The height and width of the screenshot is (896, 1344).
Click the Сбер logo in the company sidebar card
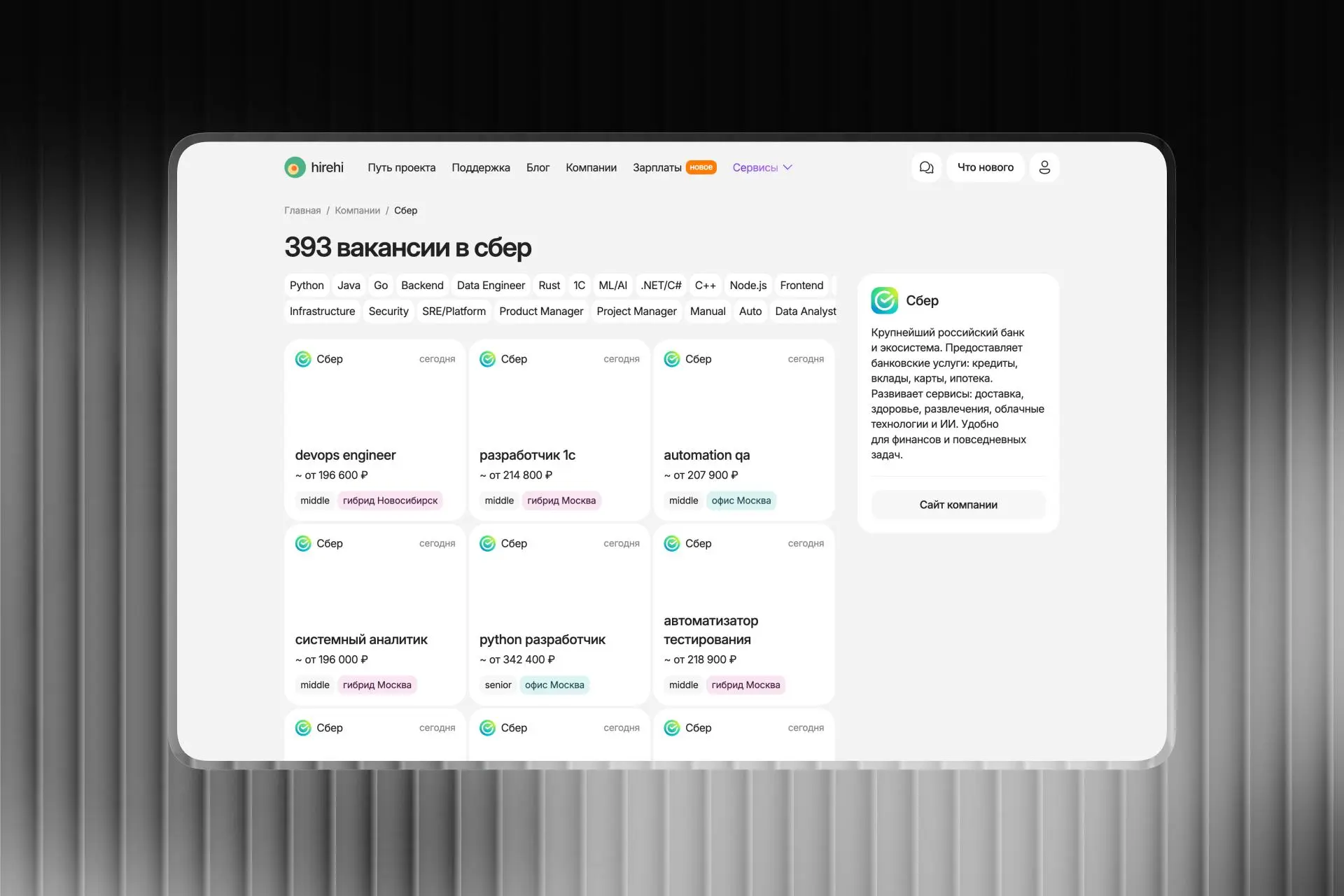[884, 300]
